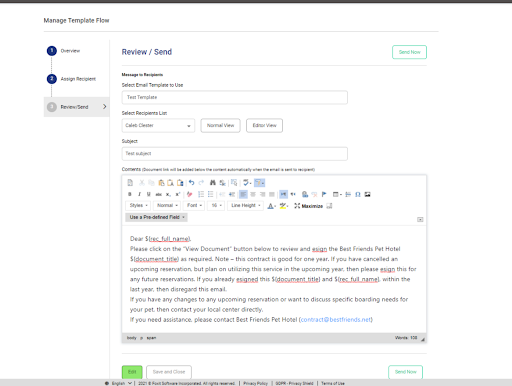
Task: Click the green Edit button
Action: pos(132,372)
